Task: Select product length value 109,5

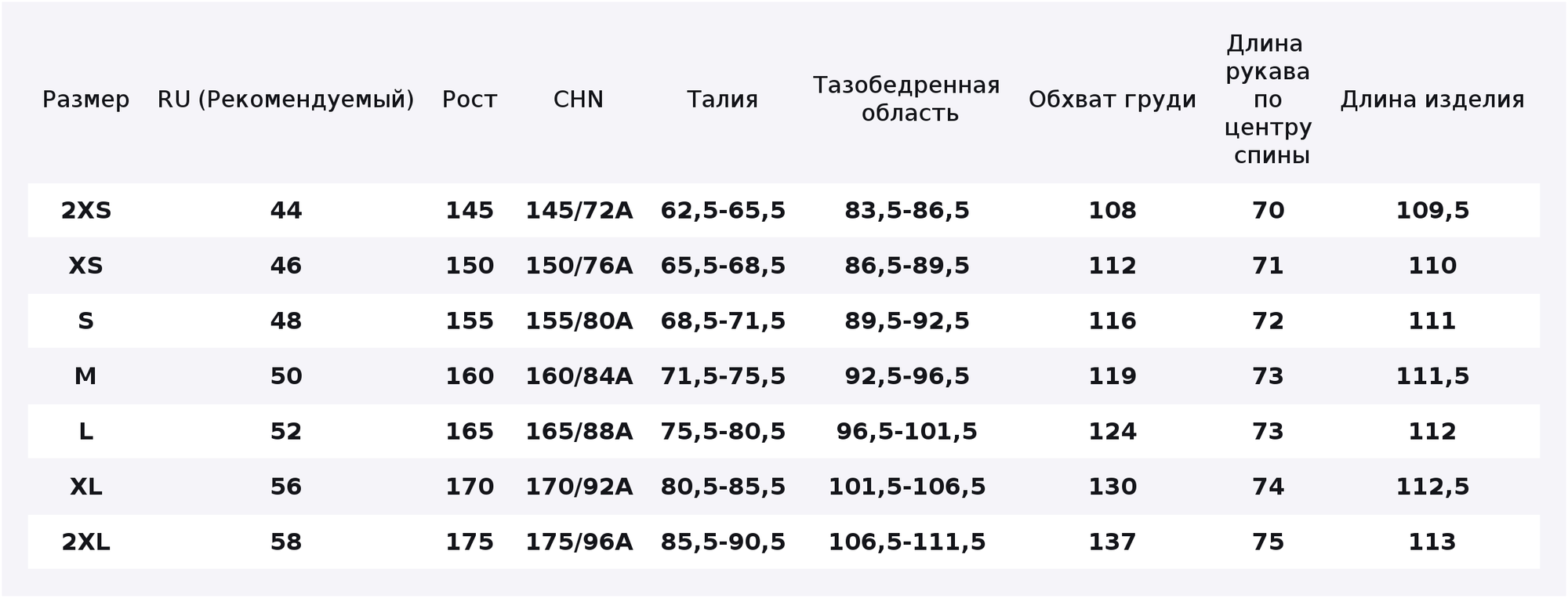Action: point(1432,211)
